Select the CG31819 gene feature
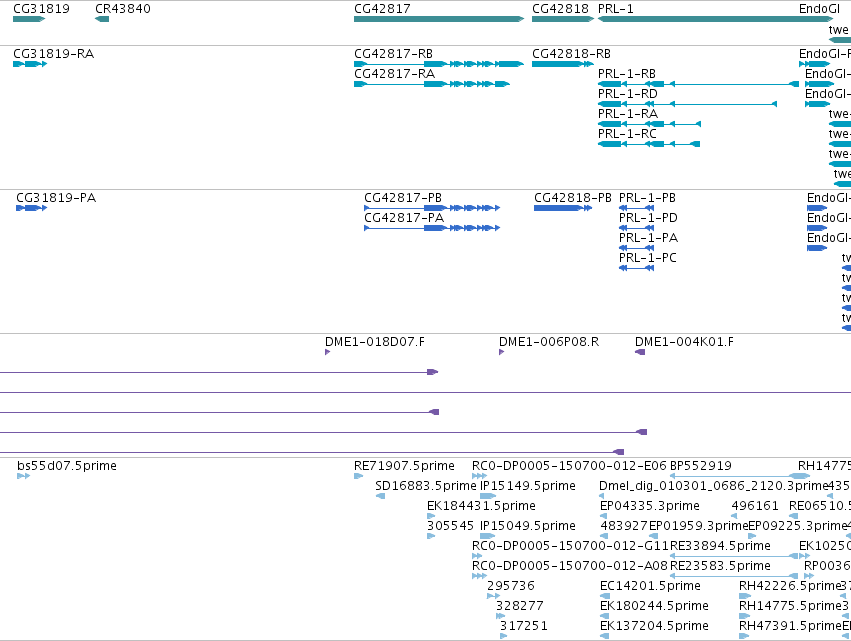851x641 pixels. click(29, 19)
